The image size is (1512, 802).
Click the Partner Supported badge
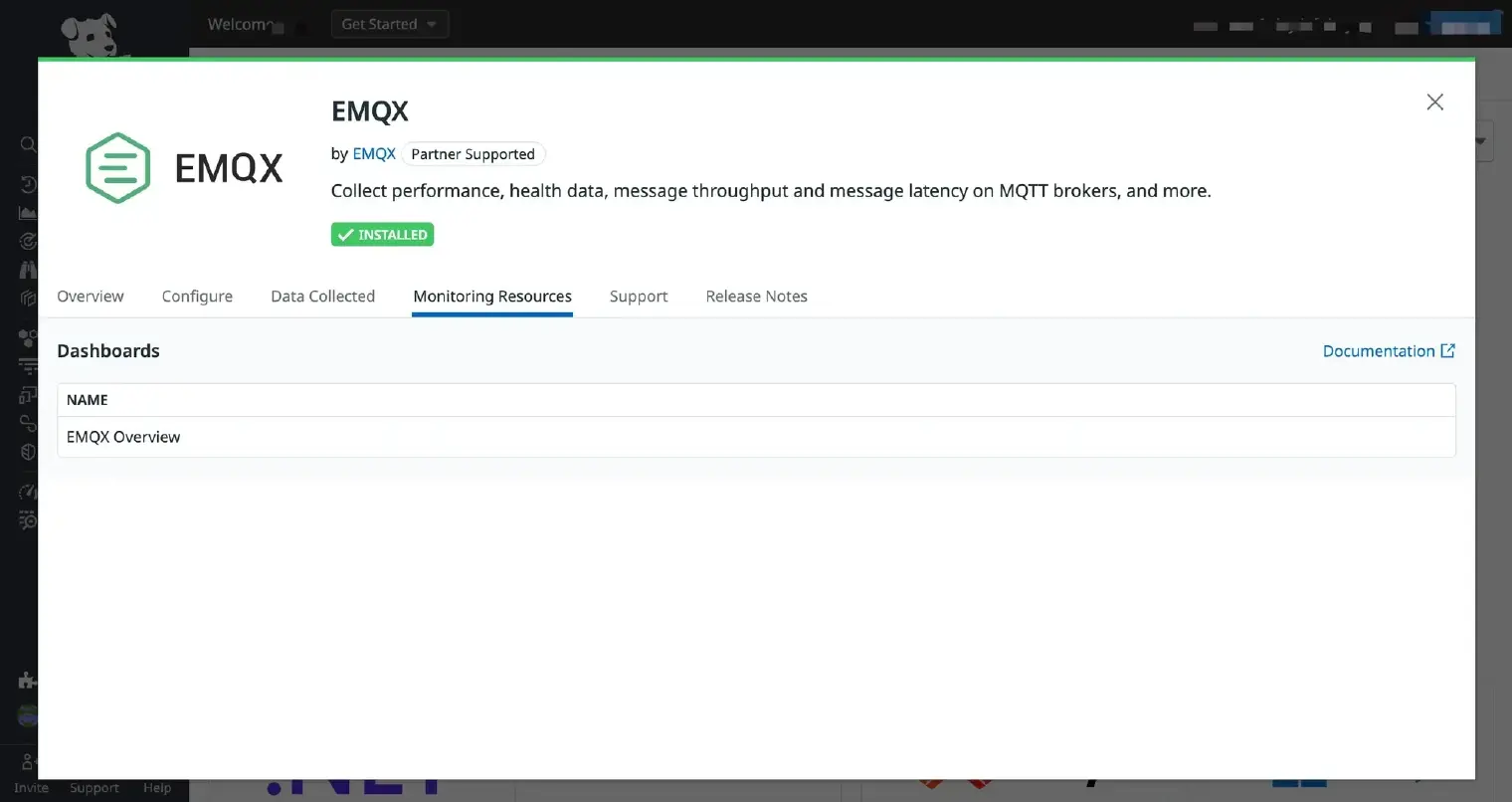pos(472,154)
